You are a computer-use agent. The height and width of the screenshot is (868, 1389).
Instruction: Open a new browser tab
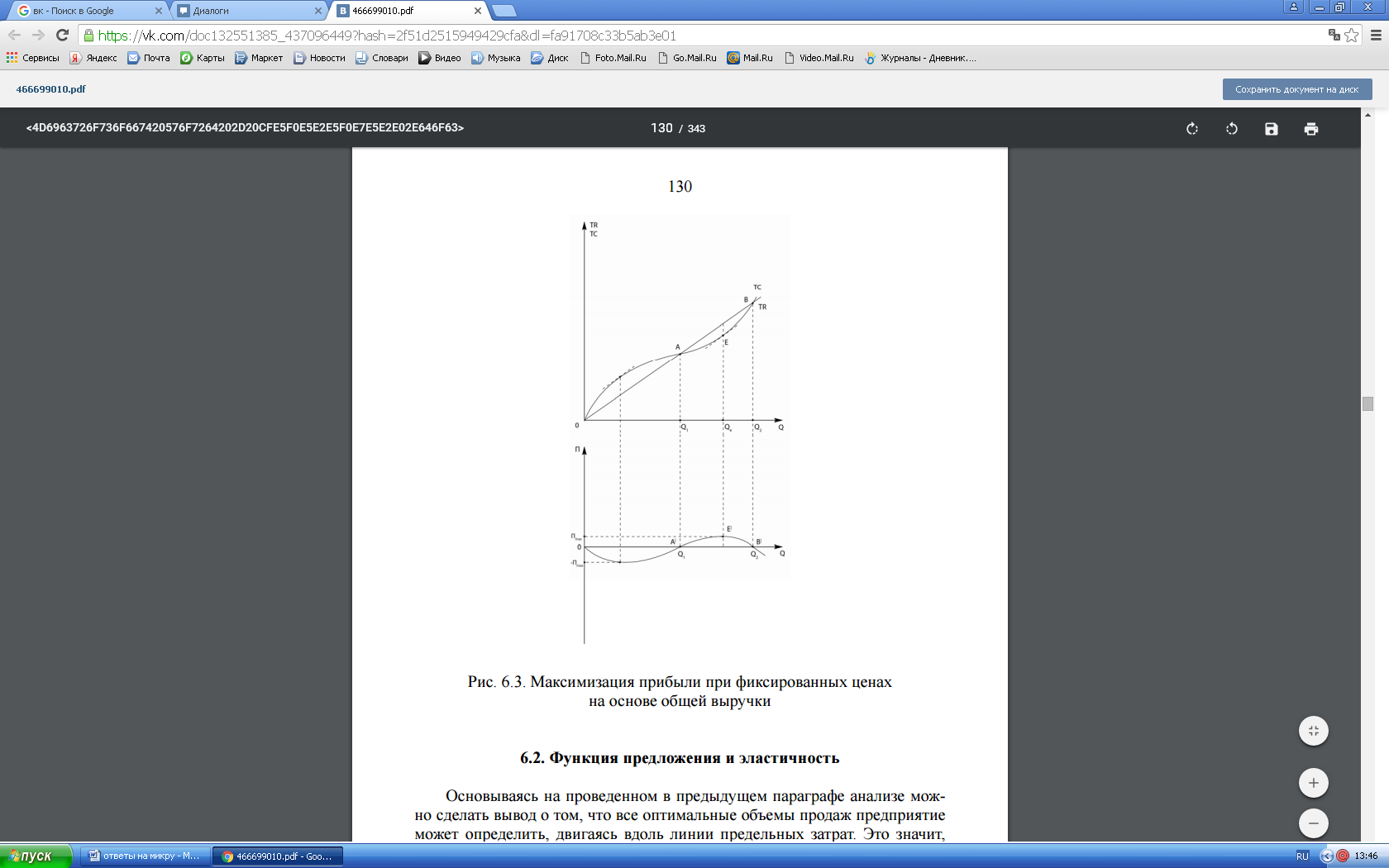504,11
